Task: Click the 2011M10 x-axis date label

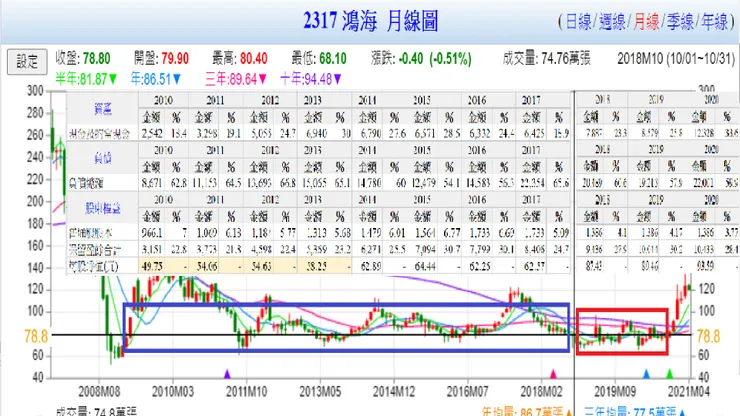Action: click(x=246, y=391)
